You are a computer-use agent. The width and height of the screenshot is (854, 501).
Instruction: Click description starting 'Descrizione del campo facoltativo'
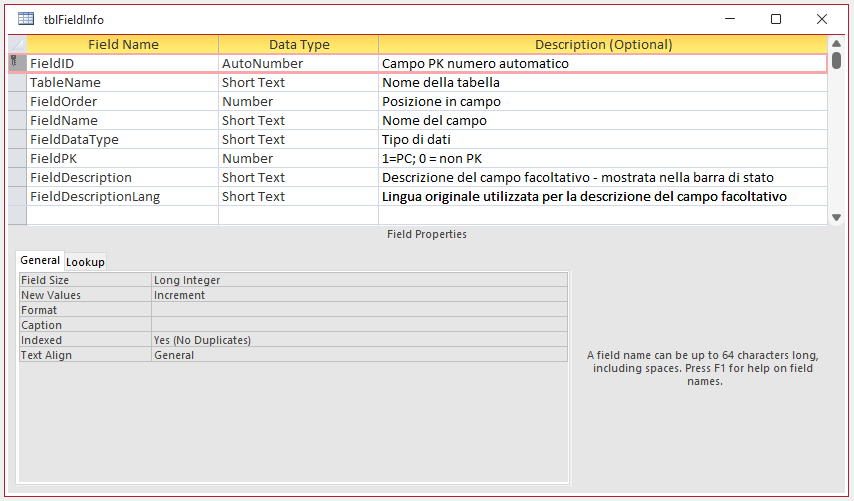603,178
